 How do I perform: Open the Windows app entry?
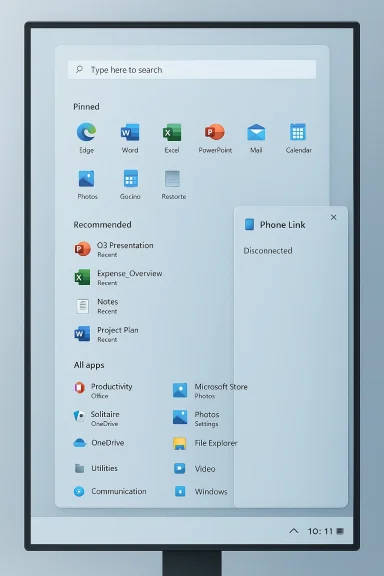[200, 492]
